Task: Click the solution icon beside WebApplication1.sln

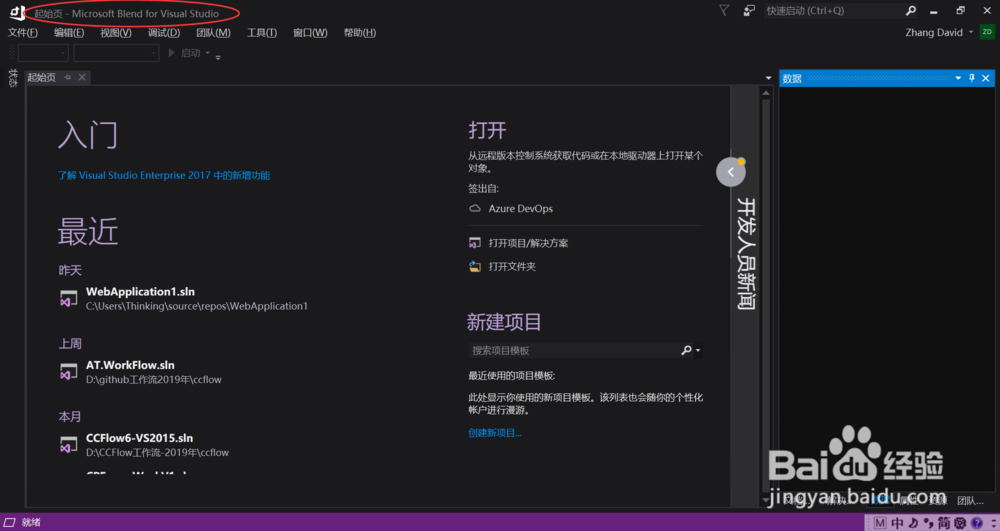Action: (x=68, y=298)
